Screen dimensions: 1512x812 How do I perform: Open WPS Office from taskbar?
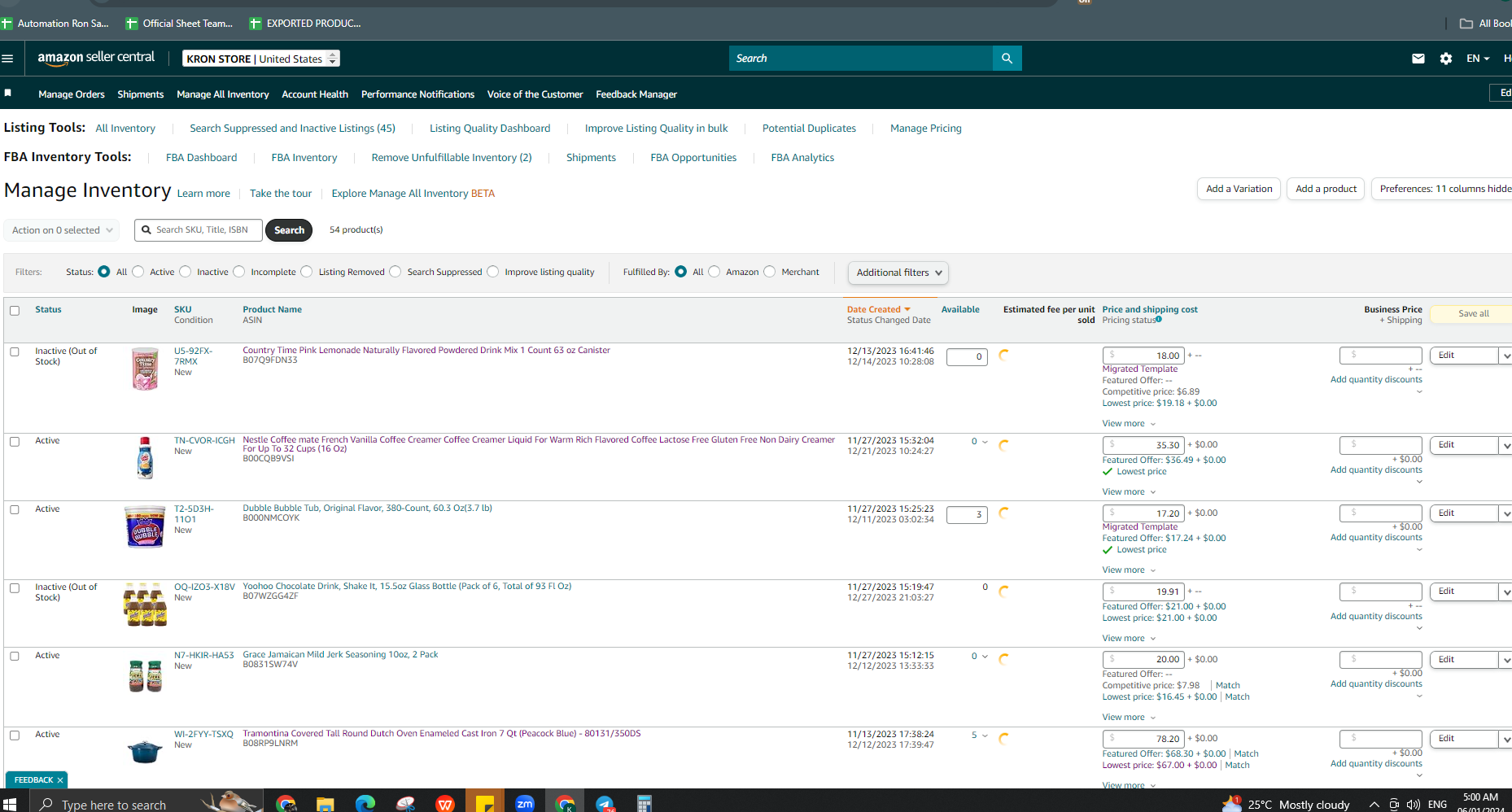pos(445,804)
